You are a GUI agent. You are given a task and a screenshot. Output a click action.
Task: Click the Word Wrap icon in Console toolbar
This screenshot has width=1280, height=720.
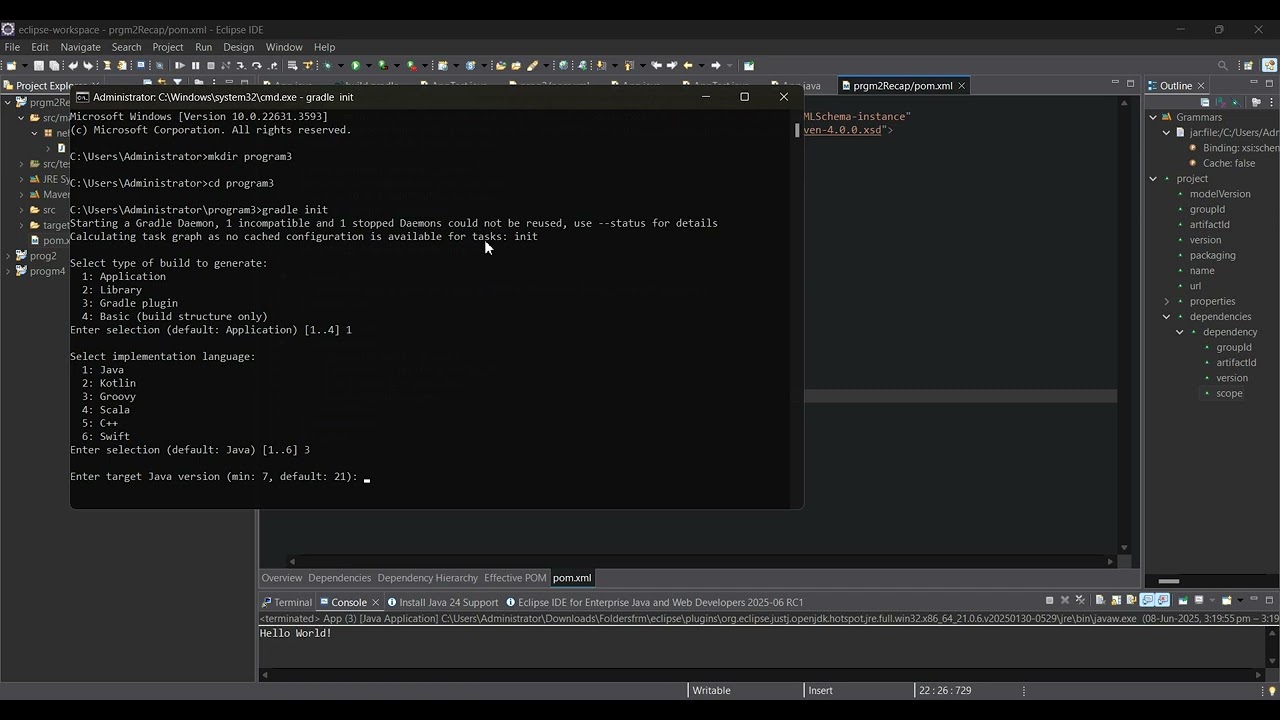point(1131,600)
